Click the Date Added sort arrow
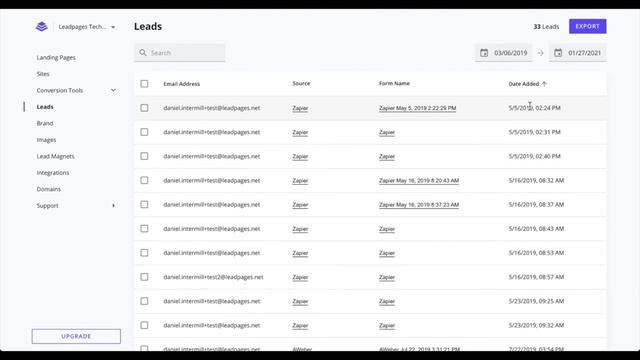This screenshot has width=640, height=360. [x=544, y=84]
